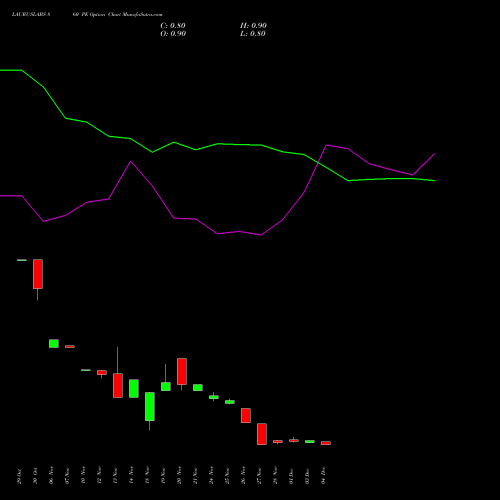Select the '12 Nov' date axis label
This screenshot has height=500, width=500.
point(99,476)
